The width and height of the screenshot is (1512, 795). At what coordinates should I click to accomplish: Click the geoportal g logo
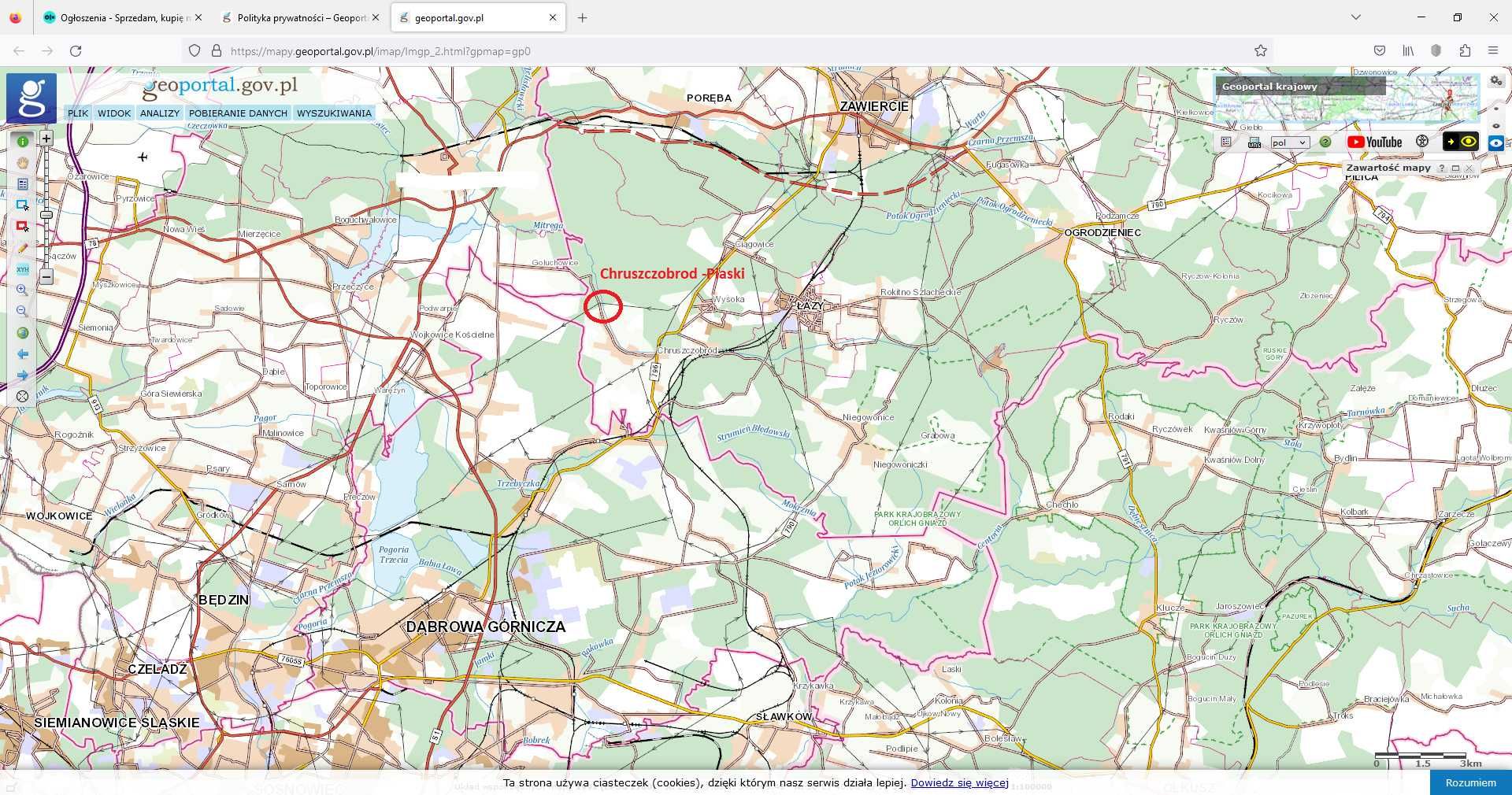(x=31, y=98)
